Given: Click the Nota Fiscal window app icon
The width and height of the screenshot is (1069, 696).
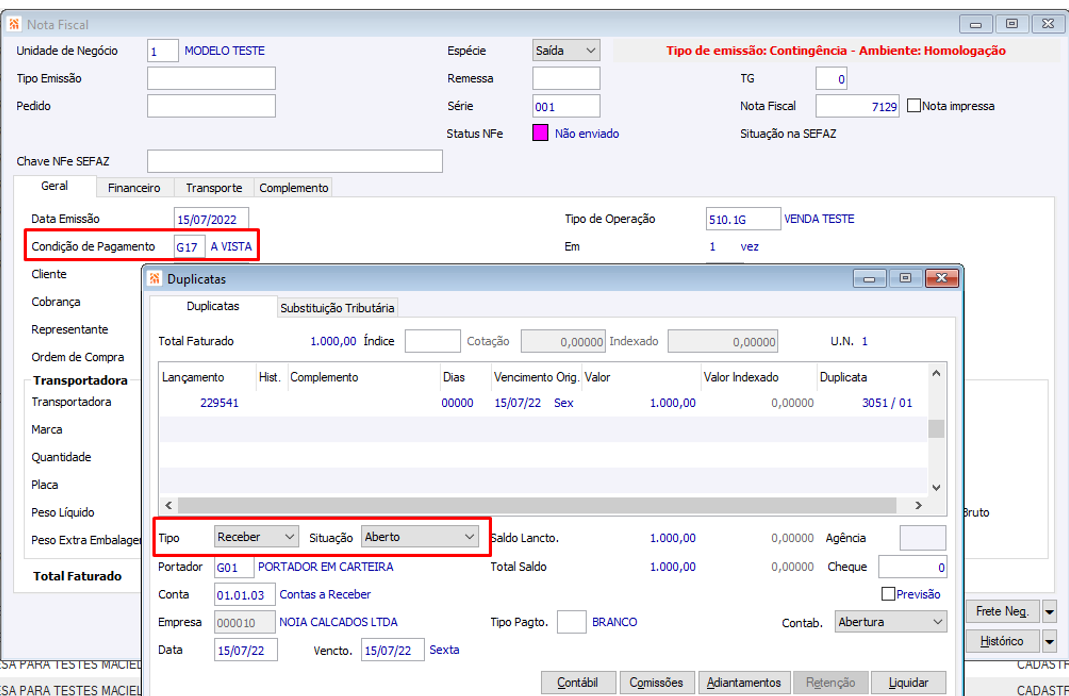Looking at the screenshot, I should point(14,25).
